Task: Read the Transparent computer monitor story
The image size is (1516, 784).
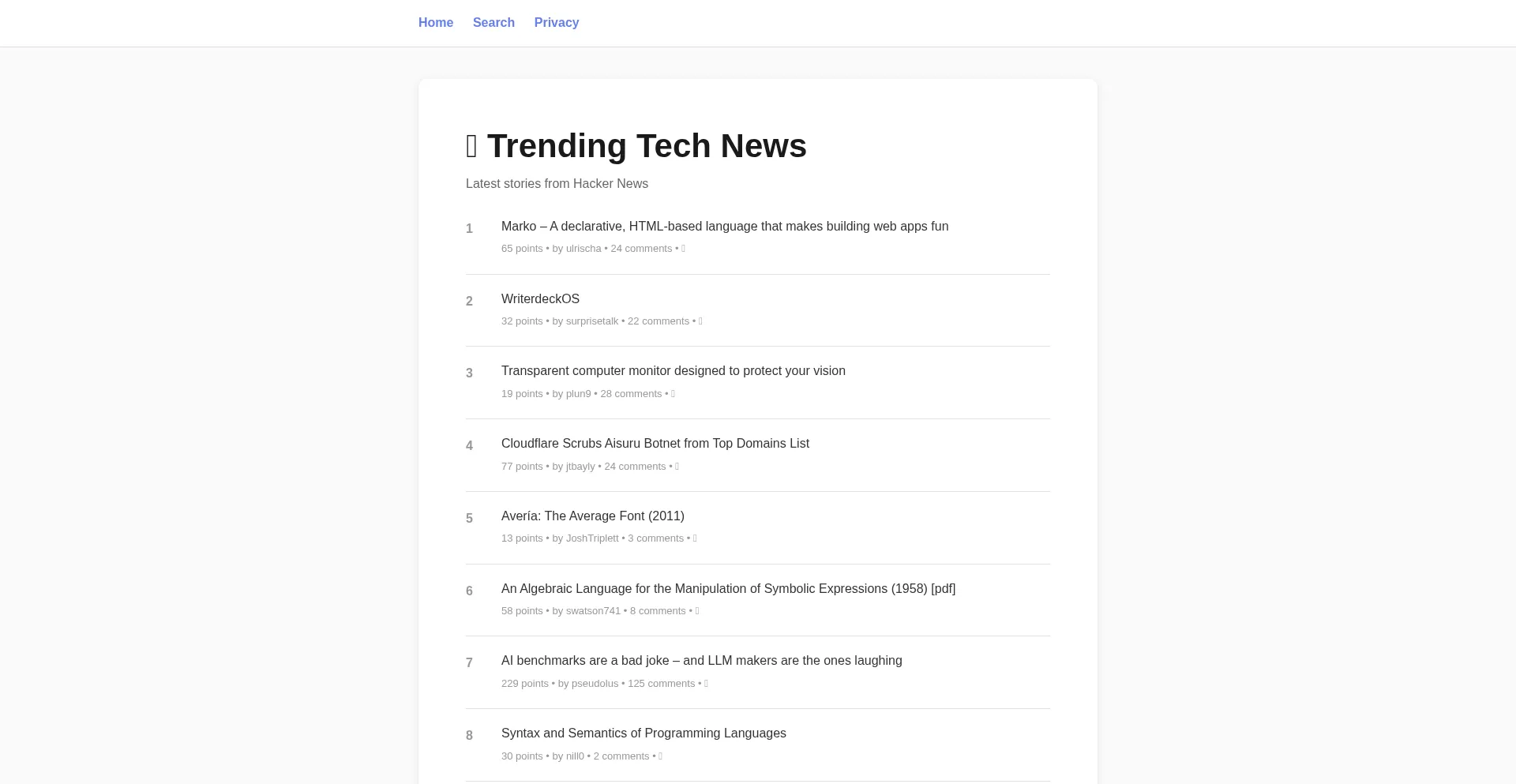Action: coord(673,371)
